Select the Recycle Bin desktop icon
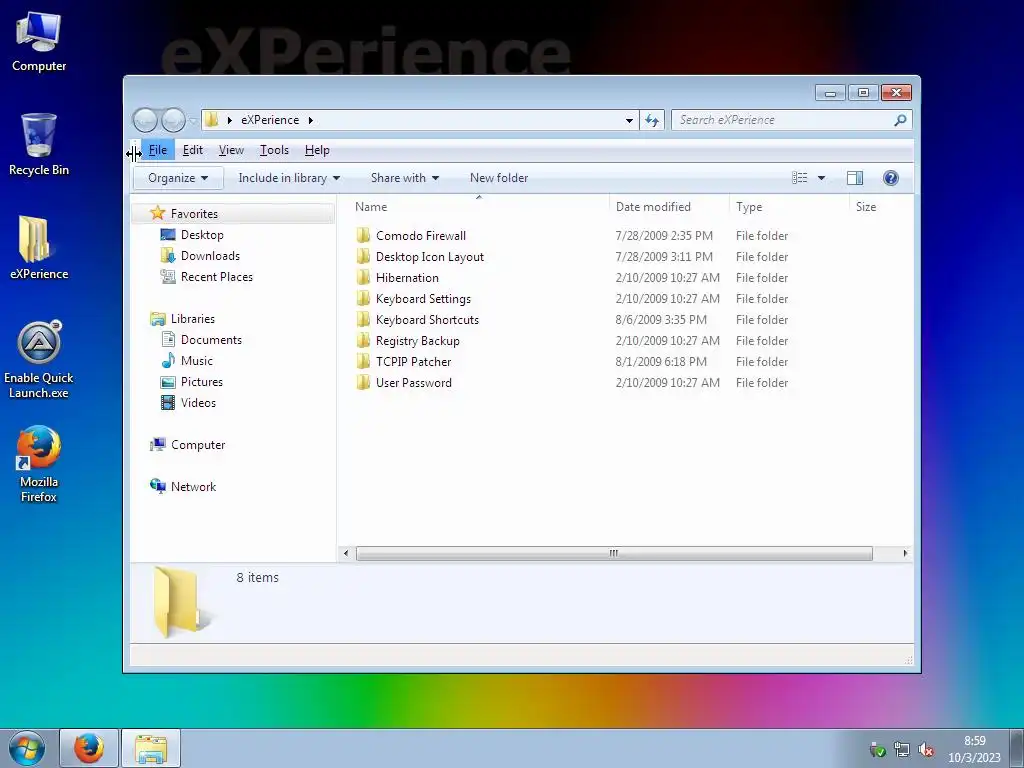 tap(39, 145)
